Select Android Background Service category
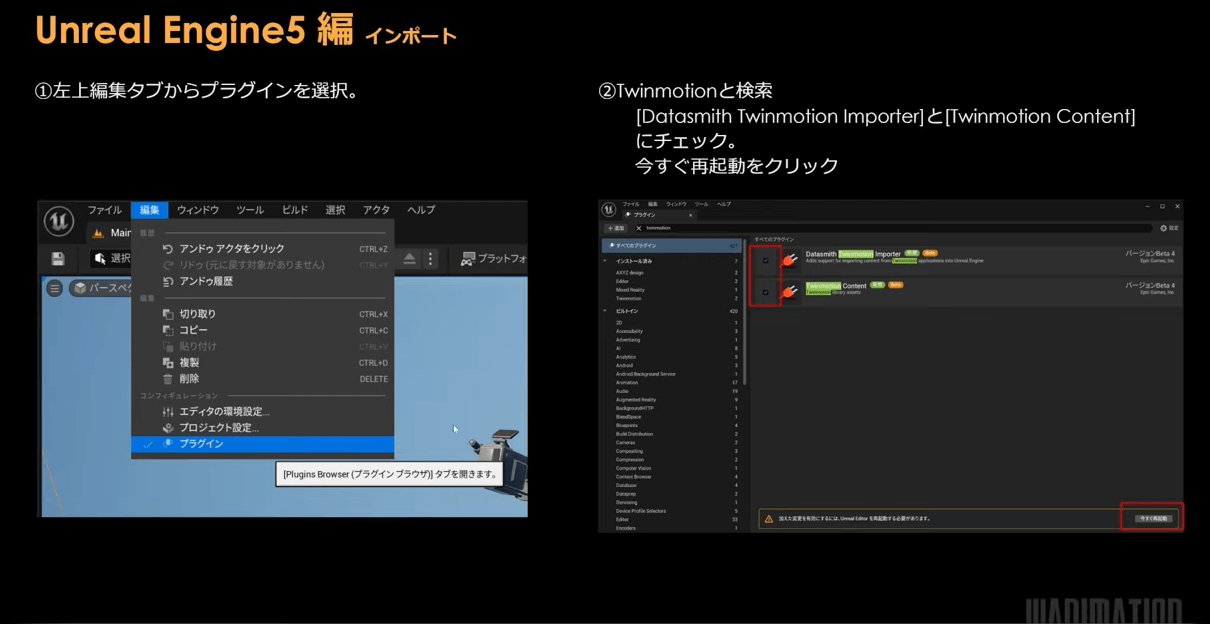 point(673,374)
